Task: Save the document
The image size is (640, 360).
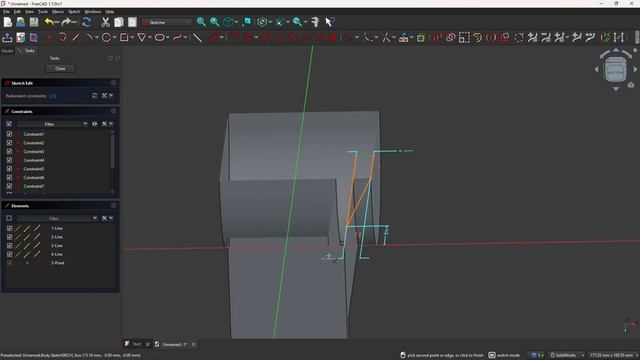Action: coord(33,22)
